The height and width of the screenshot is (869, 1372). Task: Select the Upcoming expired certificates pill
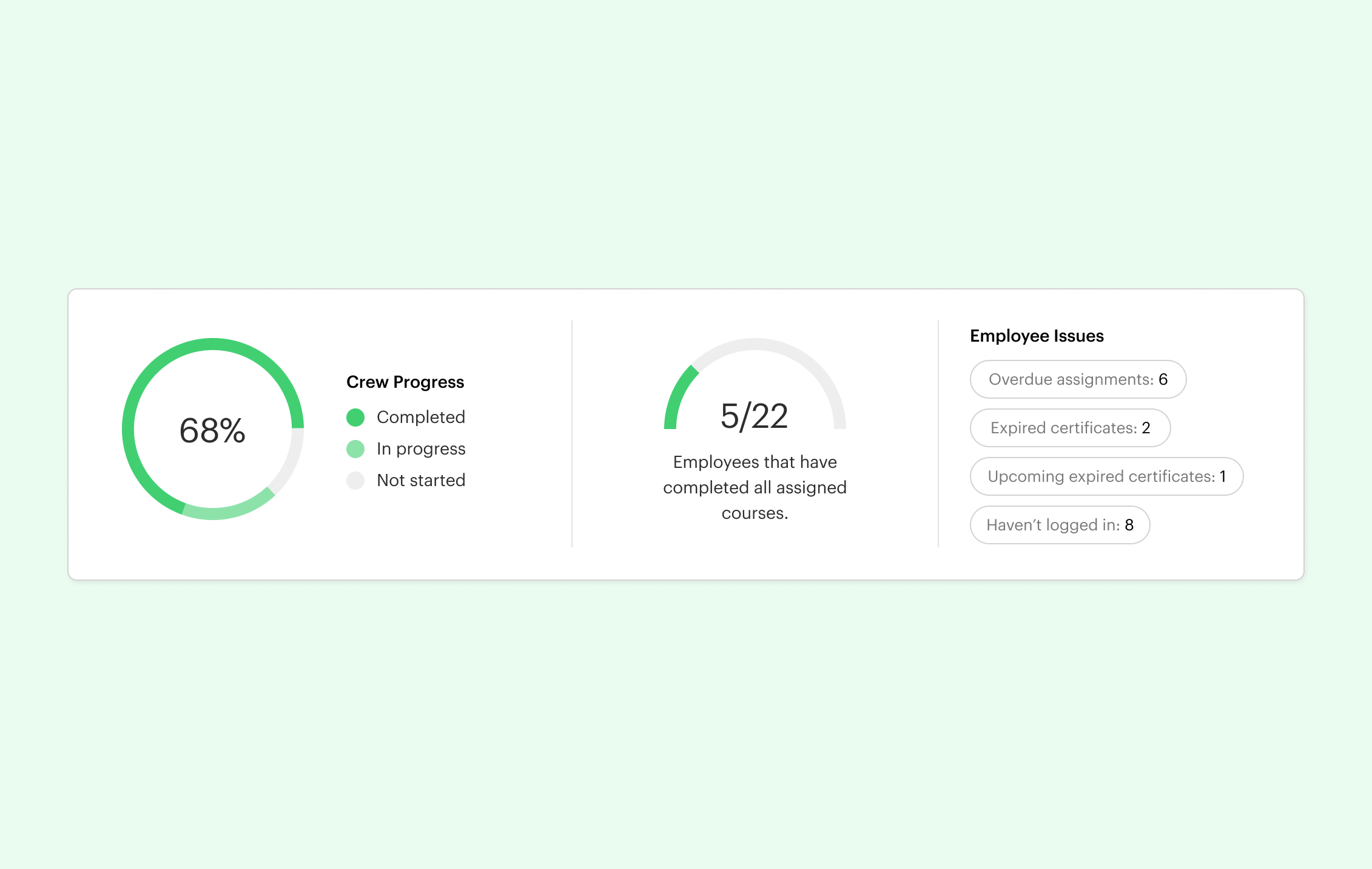point(1106,476)
